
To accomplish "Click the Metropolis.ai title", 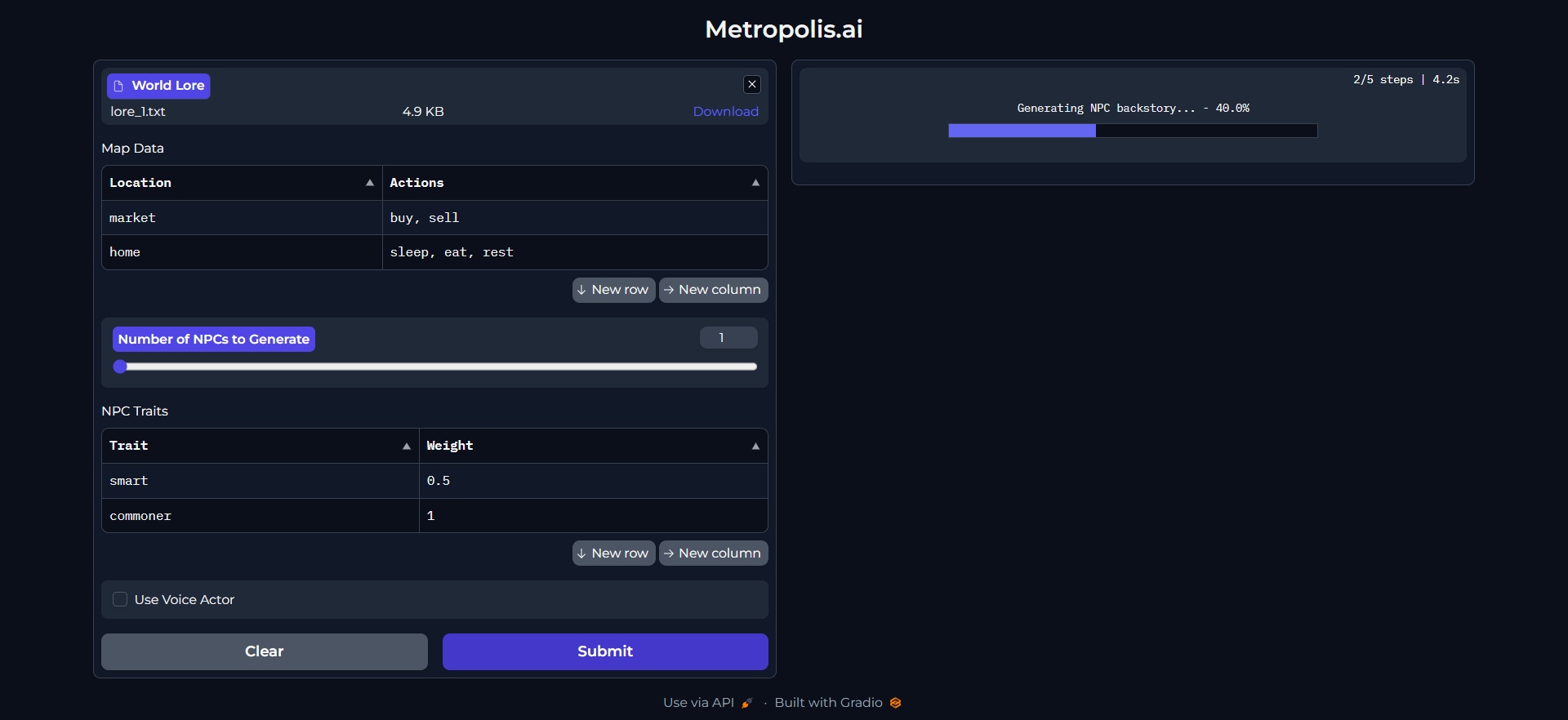I will pos(784,29).
